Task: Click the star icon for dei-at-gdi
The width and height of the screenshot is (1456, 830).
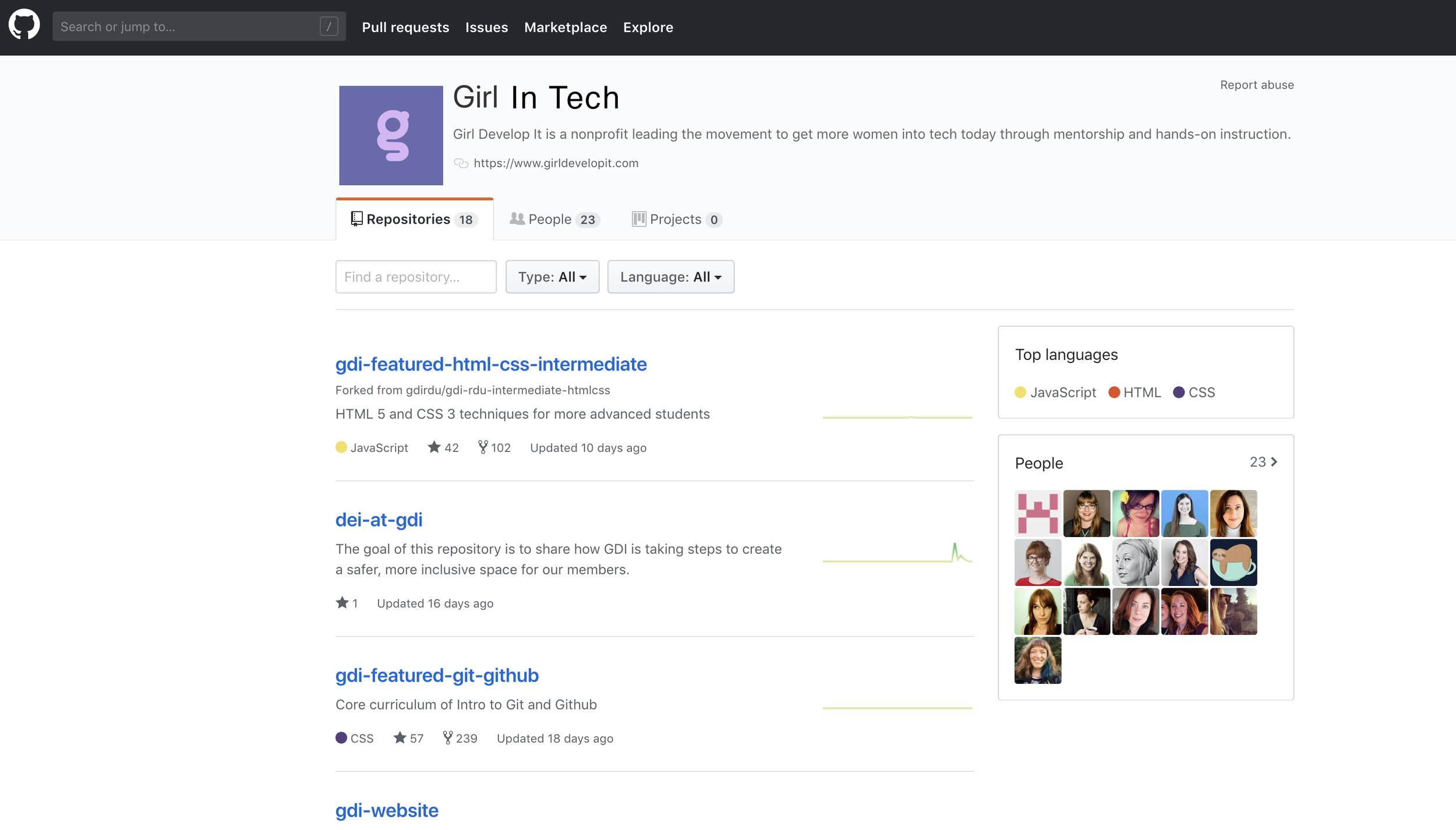Action: (x=342, y=602)
